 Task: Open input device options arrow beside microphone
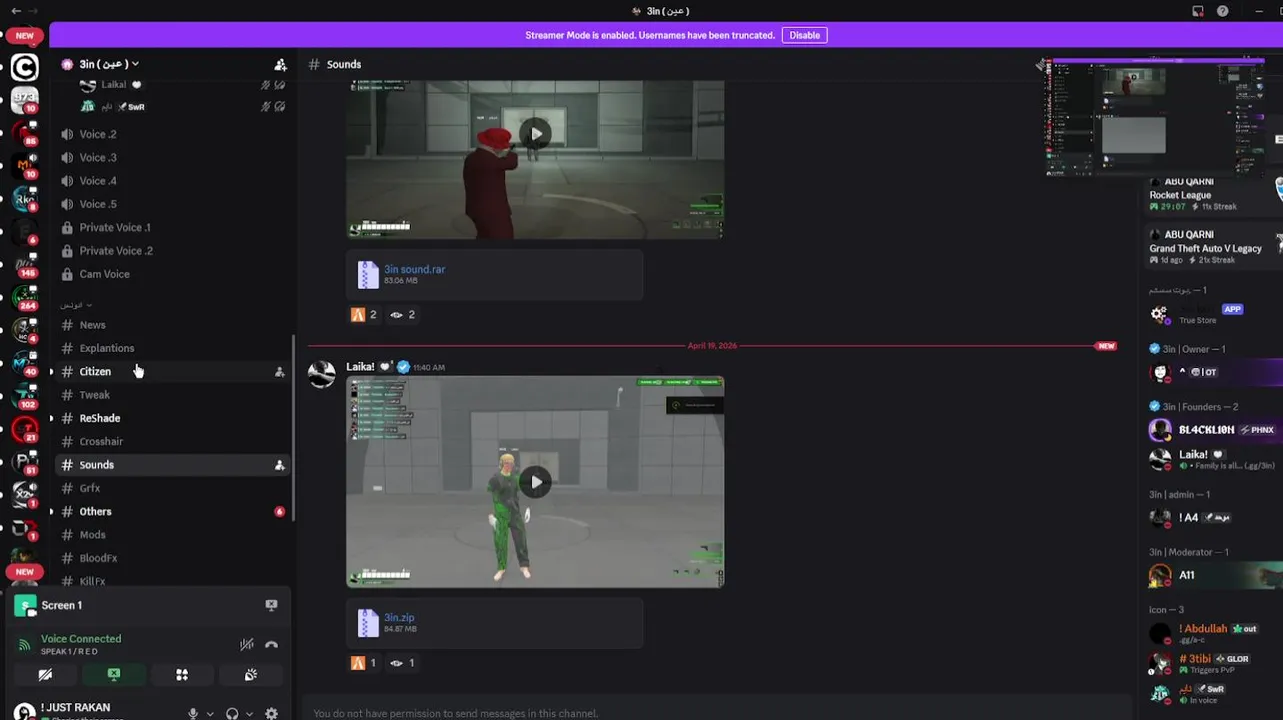210,714
